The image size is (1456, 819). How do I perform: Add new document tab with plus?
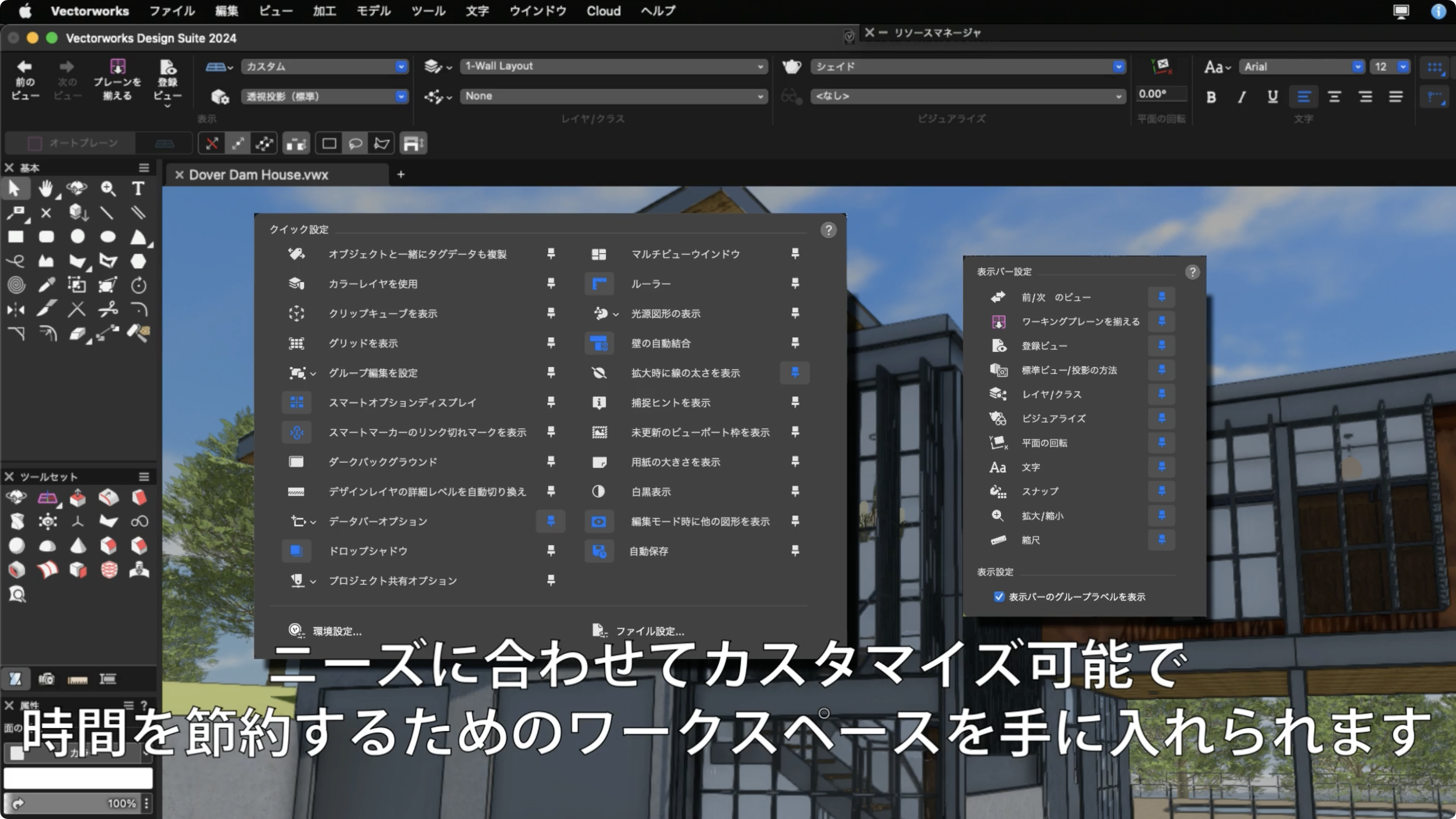click(x=401, y=174)
